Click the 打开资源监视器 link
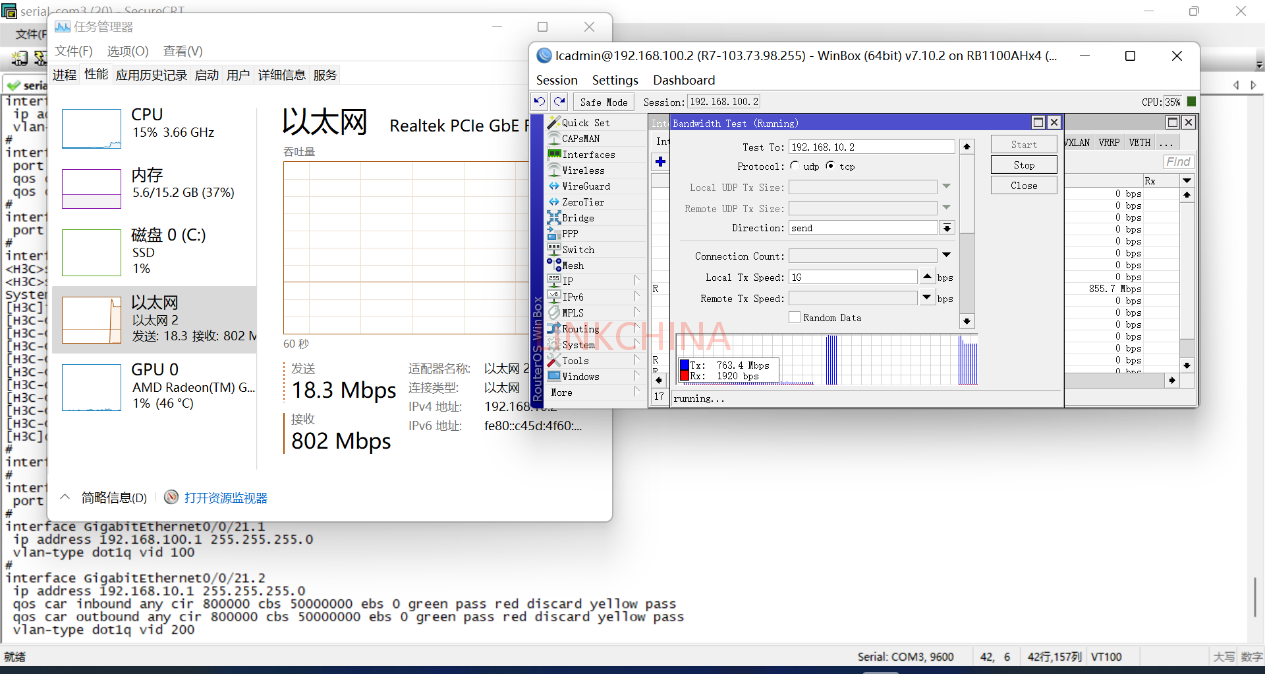The width and height of the screenshot is (1265, 674). pos(225,498)
